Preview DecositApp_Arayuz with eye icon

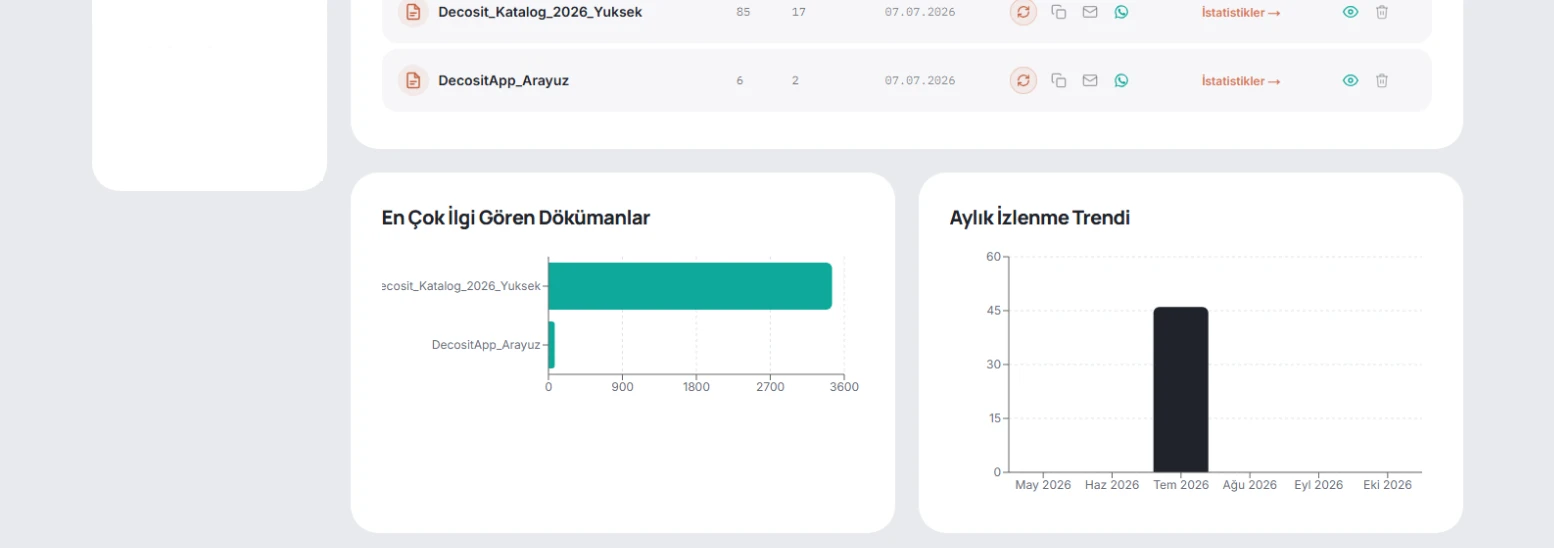(x=1350, y=80)
